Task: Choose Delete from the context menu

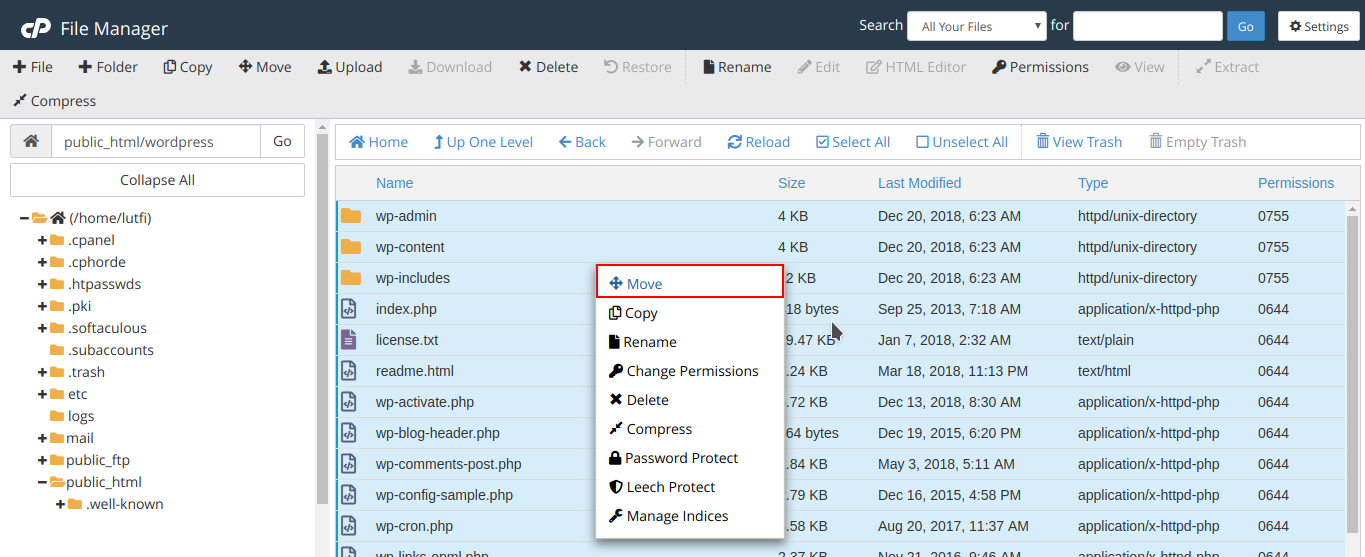Action: pyautogui.click(x=689, y=400)
